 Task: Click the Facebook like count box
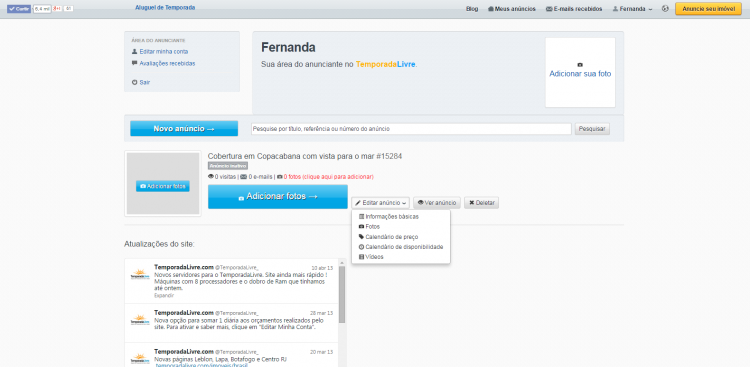(x=42, y=9)
